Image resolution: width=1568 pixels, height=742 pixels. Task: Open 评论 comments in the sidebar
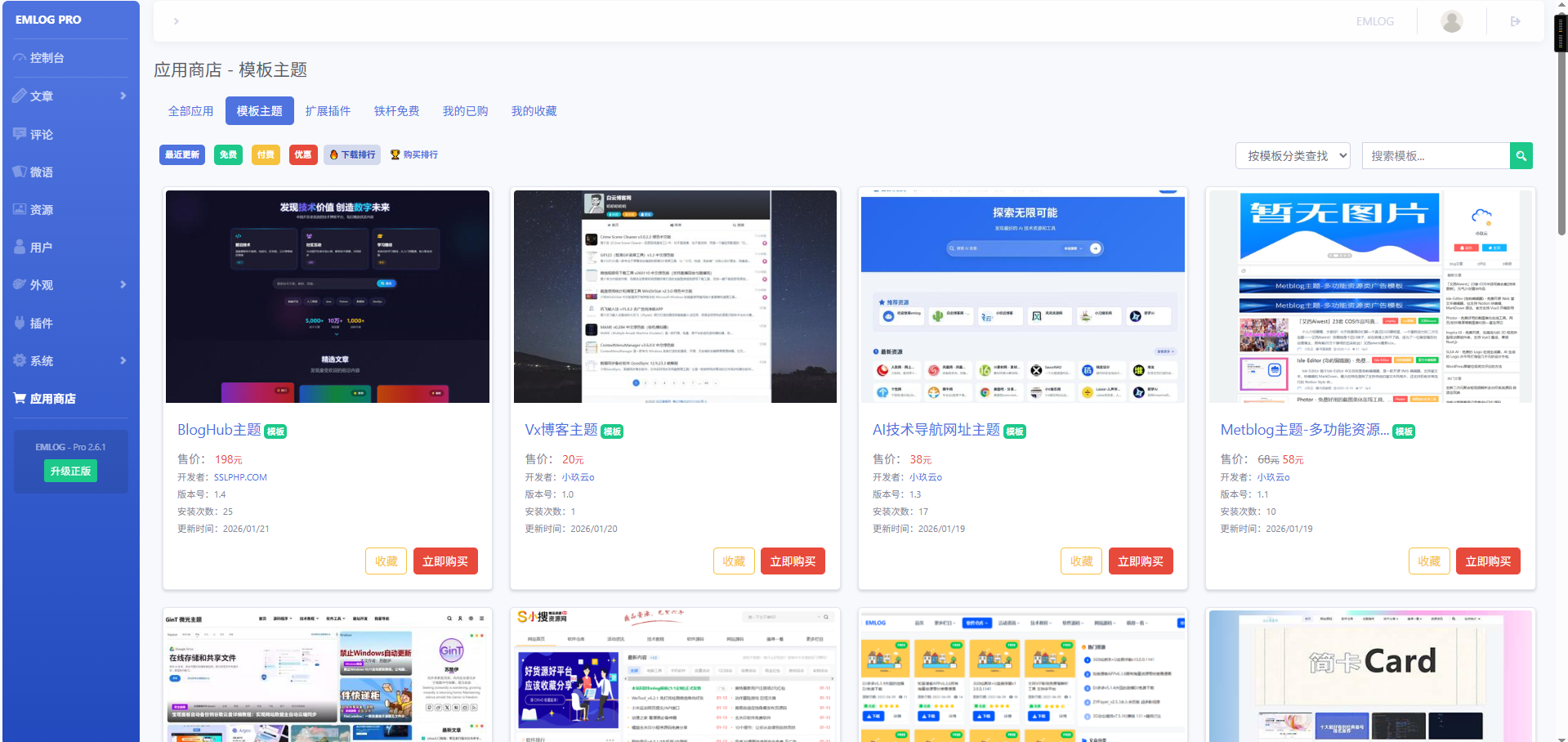click(41, 135)
